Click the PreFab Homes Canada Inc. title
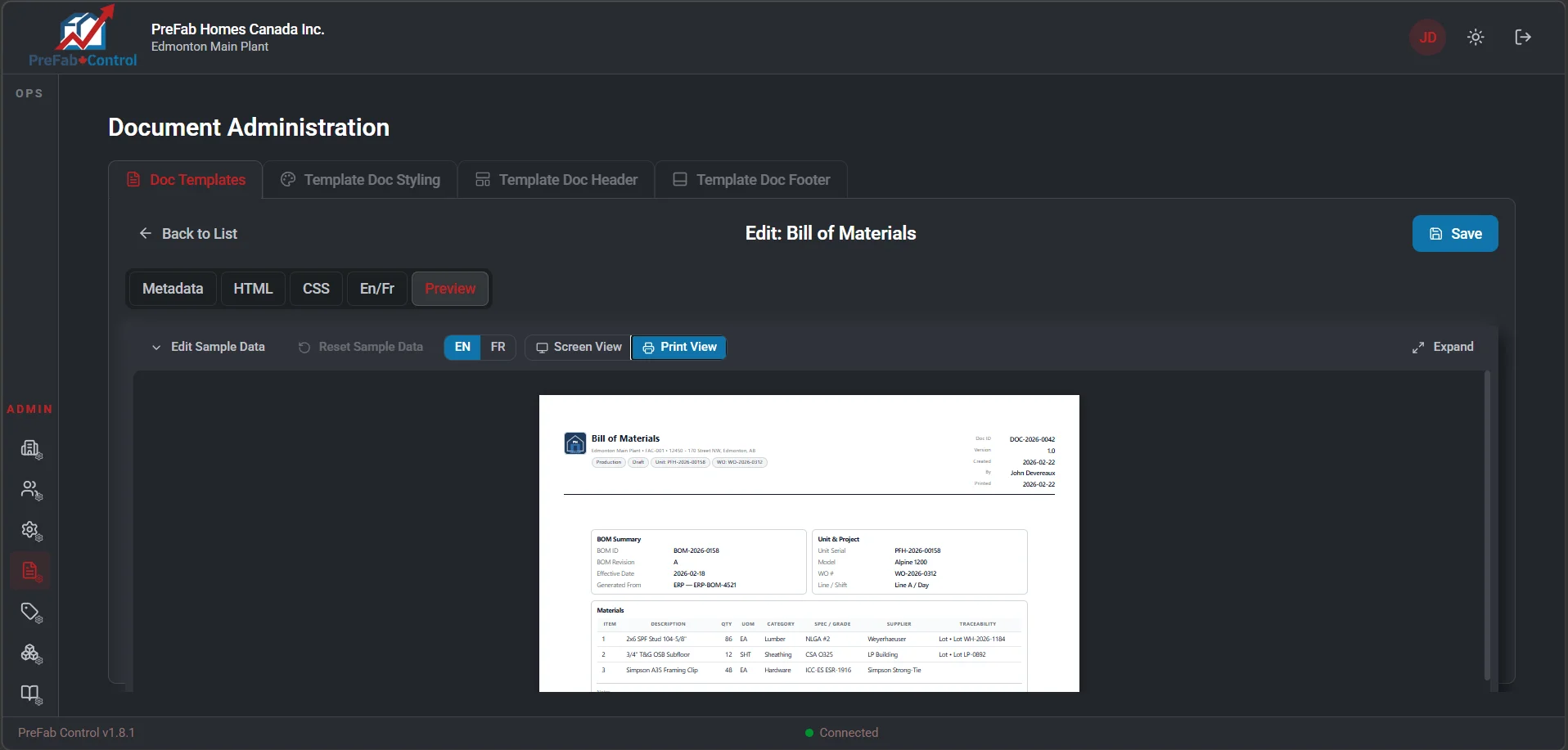 (237, 29)
